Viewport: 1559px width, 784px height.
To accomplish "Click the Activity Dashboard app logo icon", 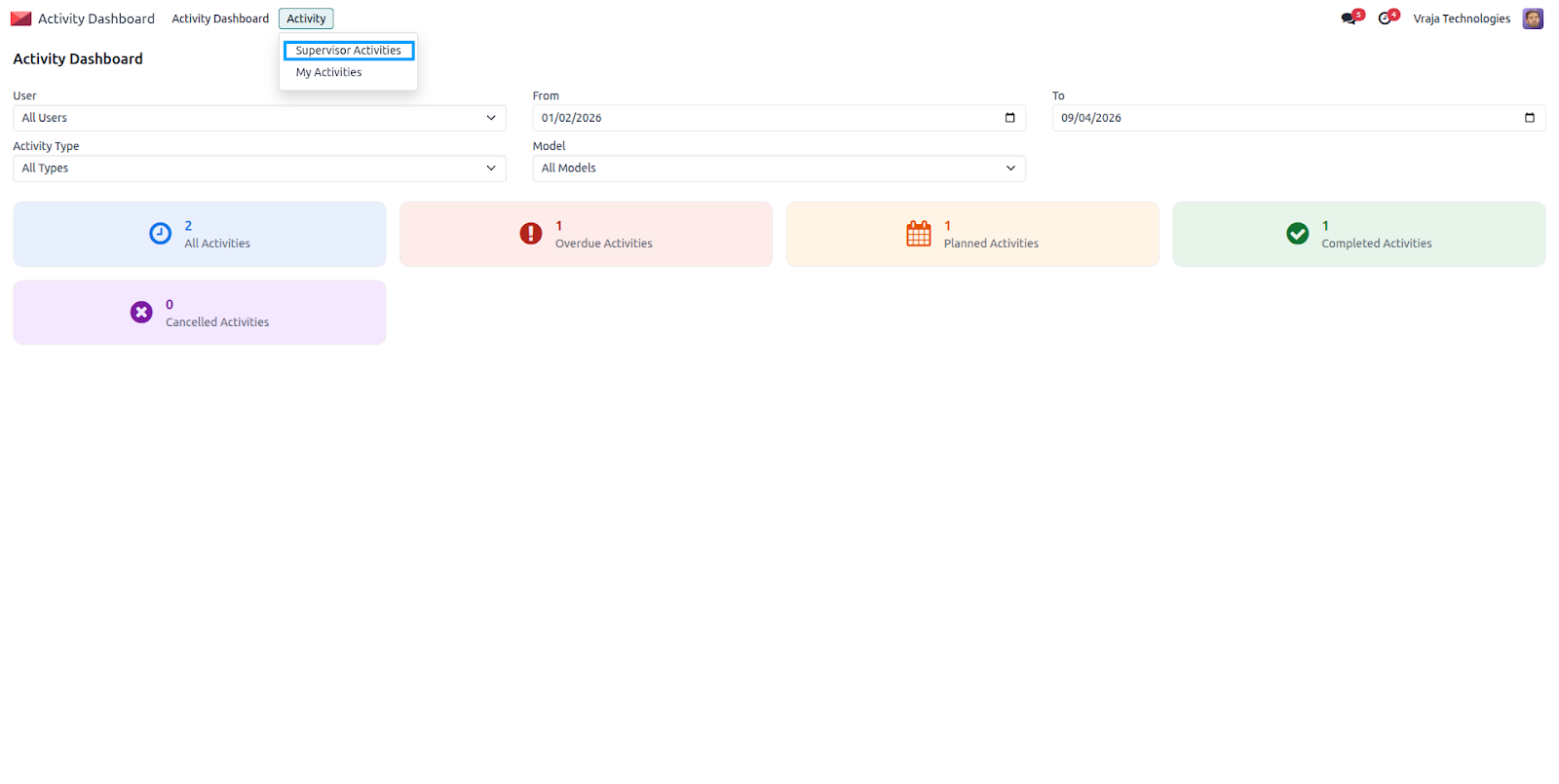I will coord(21,19).
